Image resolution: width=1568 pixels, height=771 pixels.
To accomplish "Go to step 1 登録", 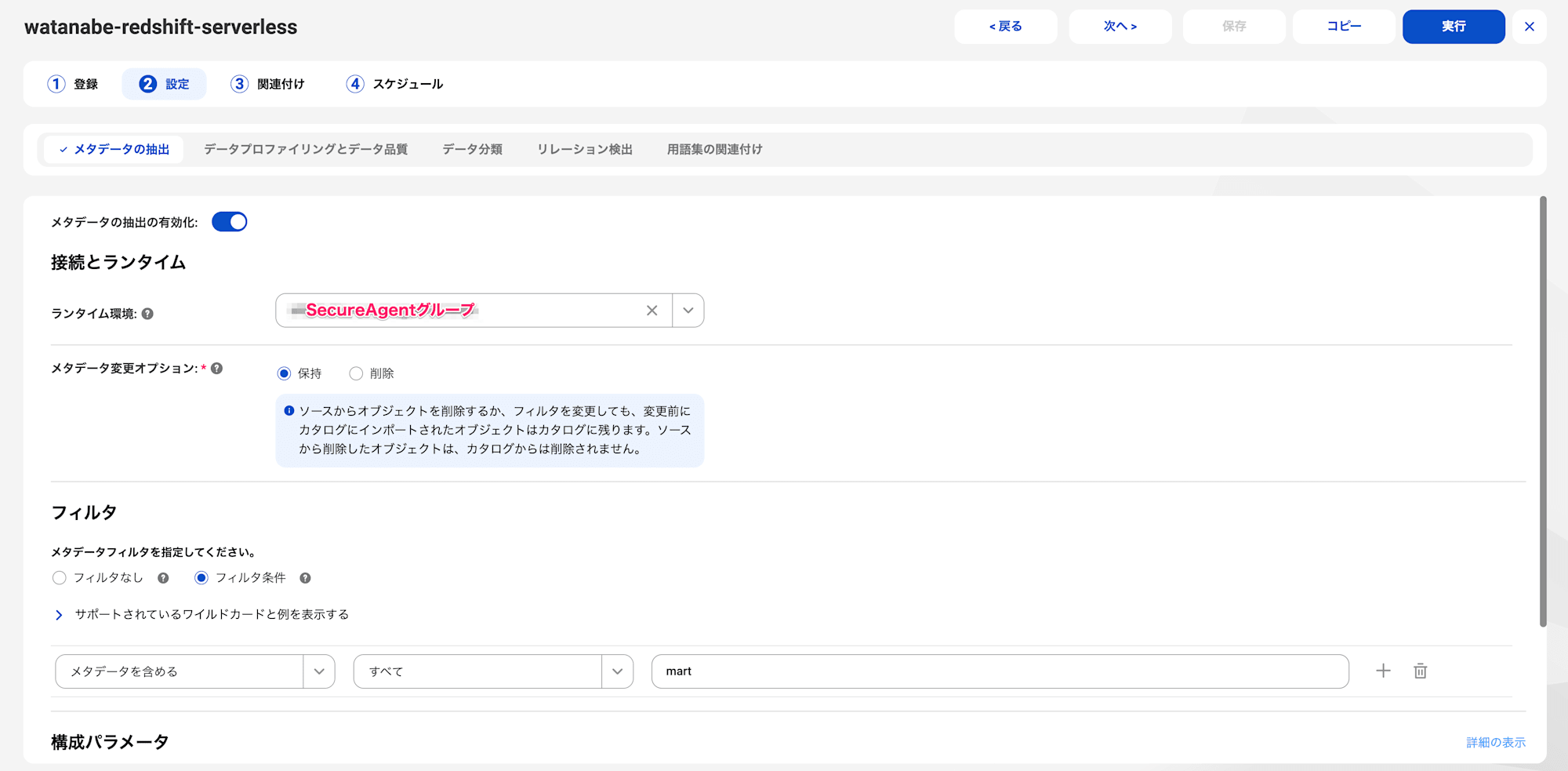I will (x=73, y=84).
